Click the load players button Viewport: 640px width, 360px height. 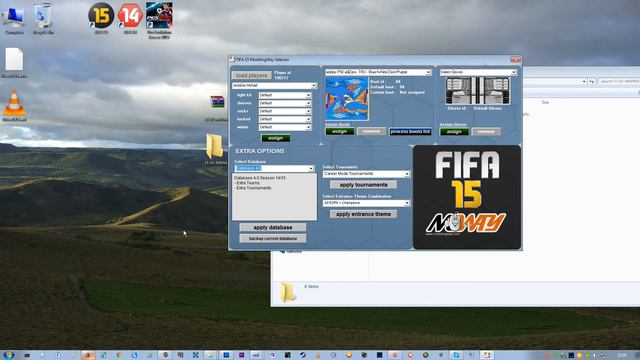point(251,76)
